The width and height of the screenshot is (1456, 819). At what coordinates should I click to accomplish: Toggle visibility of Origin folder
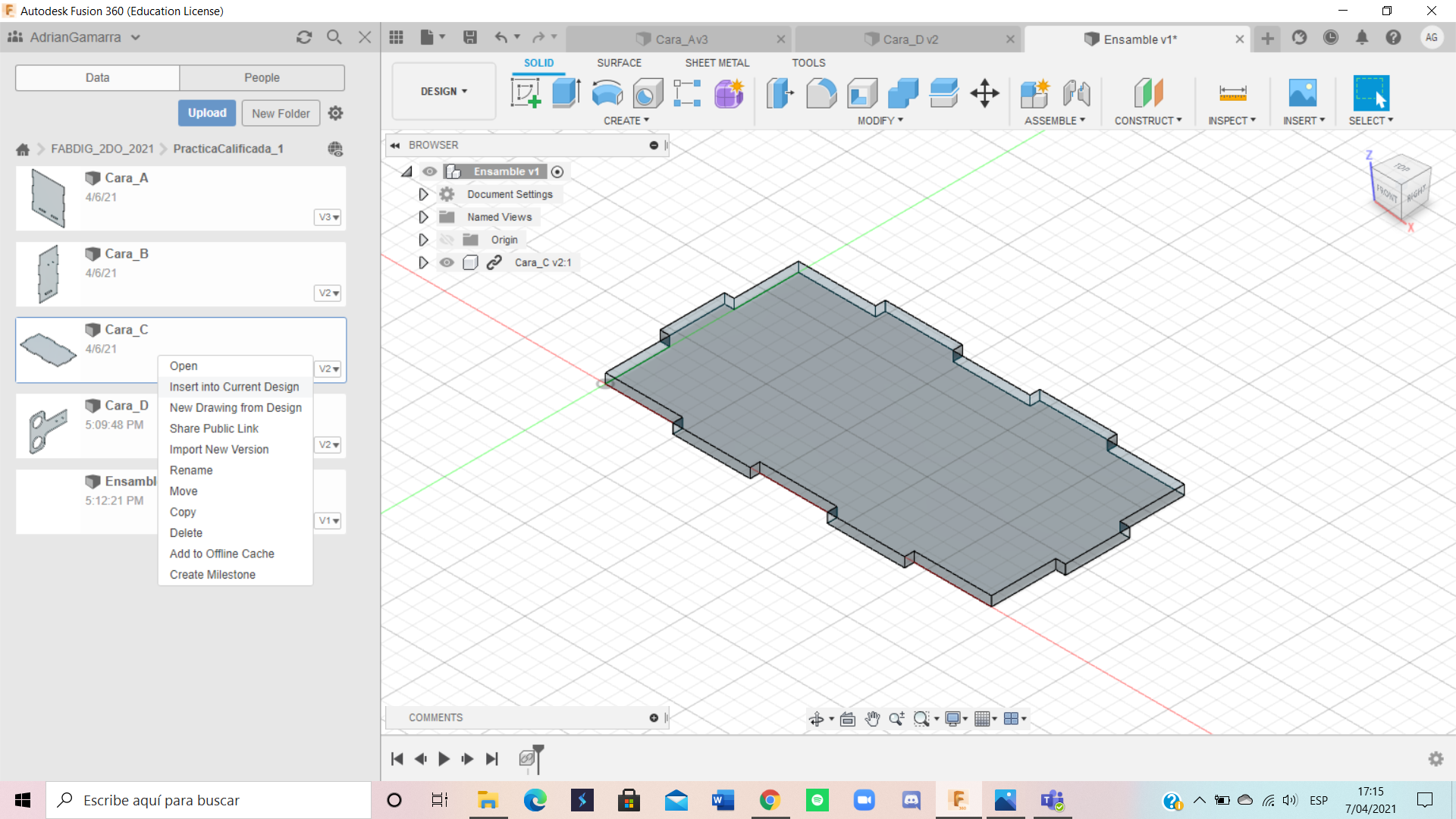click(447, 240)
